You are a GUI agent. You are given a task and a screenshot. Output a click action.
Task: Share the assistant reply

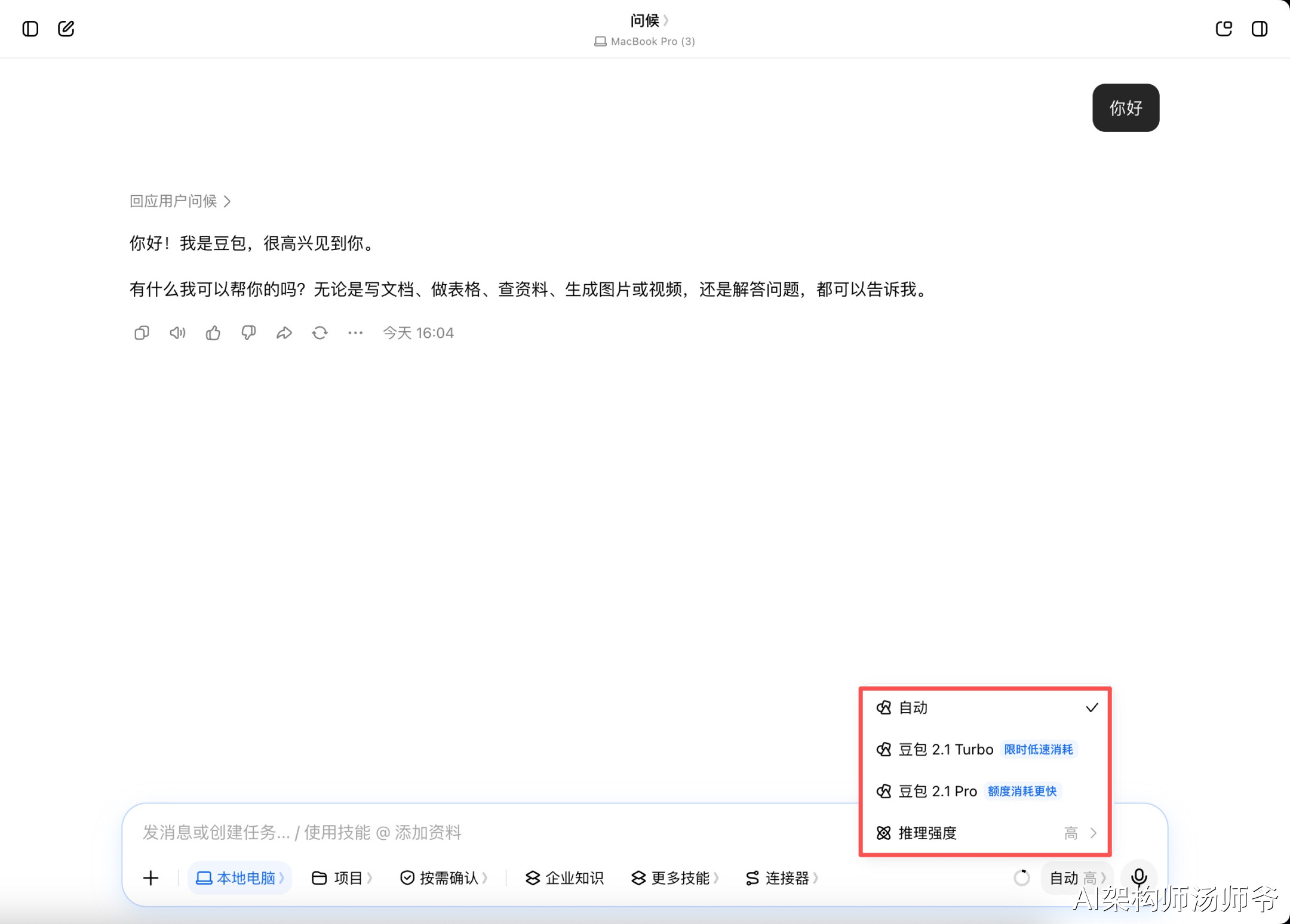click(284, 332)
